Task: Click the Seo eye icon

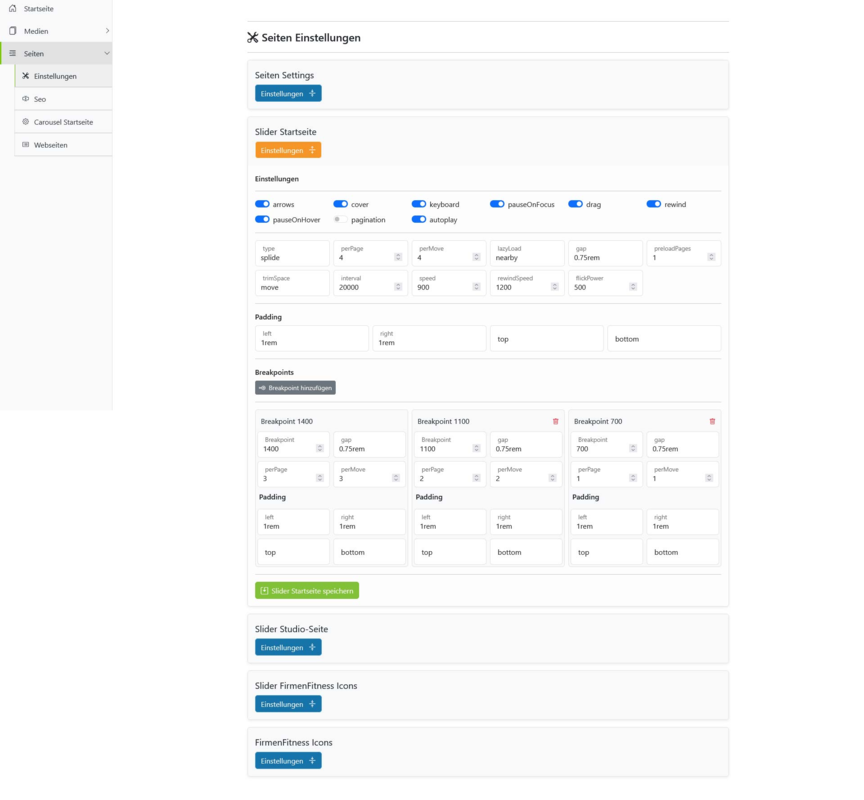Action: (25, 99)
